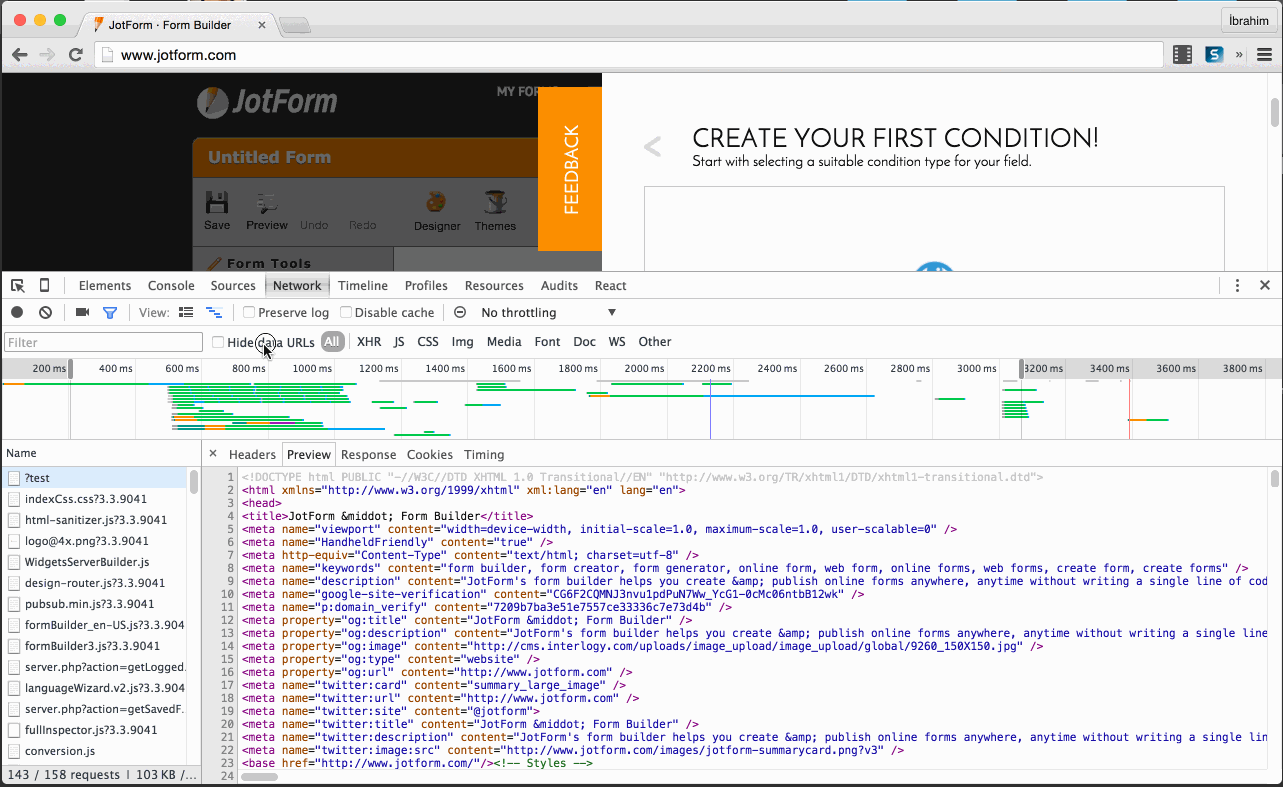The image size is (1283, 787).
Task: Select the conversion.js request
Action: click(94, 751)
